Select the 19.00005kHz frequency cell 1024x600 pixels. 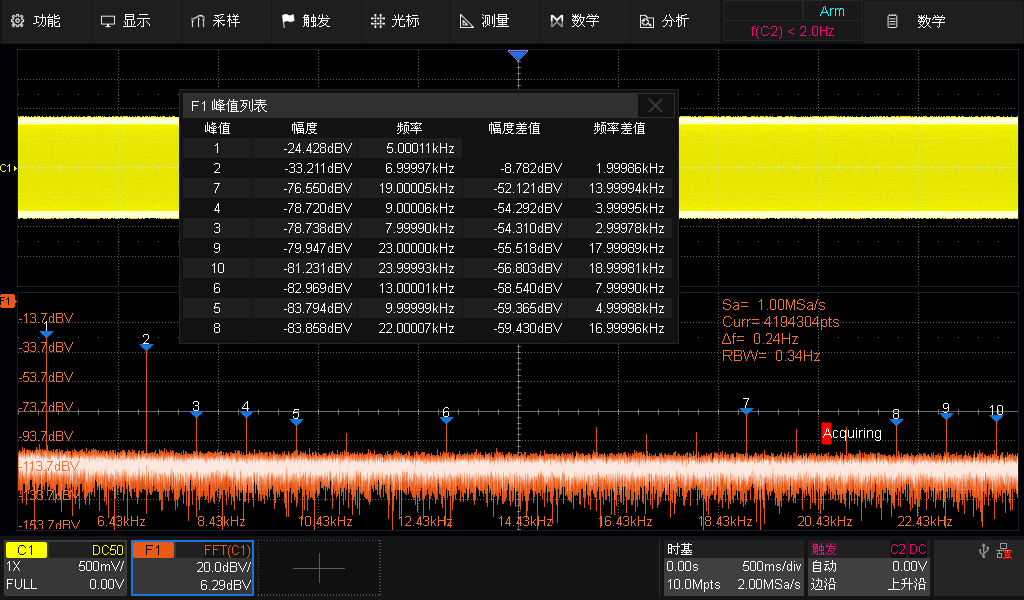click(x=410, y=188)
